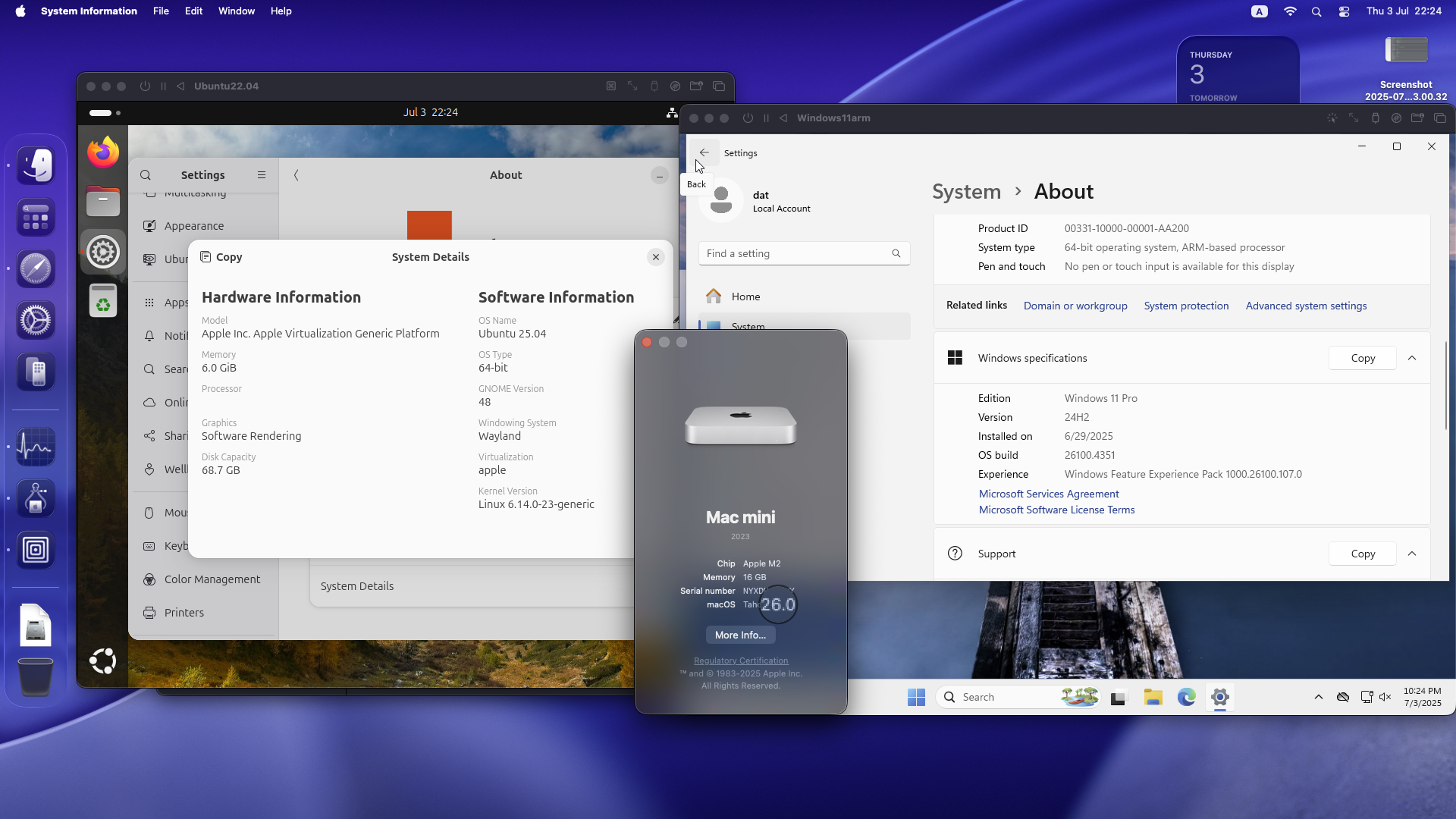
Task: Open Safari in the macOS dock
Action: (x=36, y=268)
